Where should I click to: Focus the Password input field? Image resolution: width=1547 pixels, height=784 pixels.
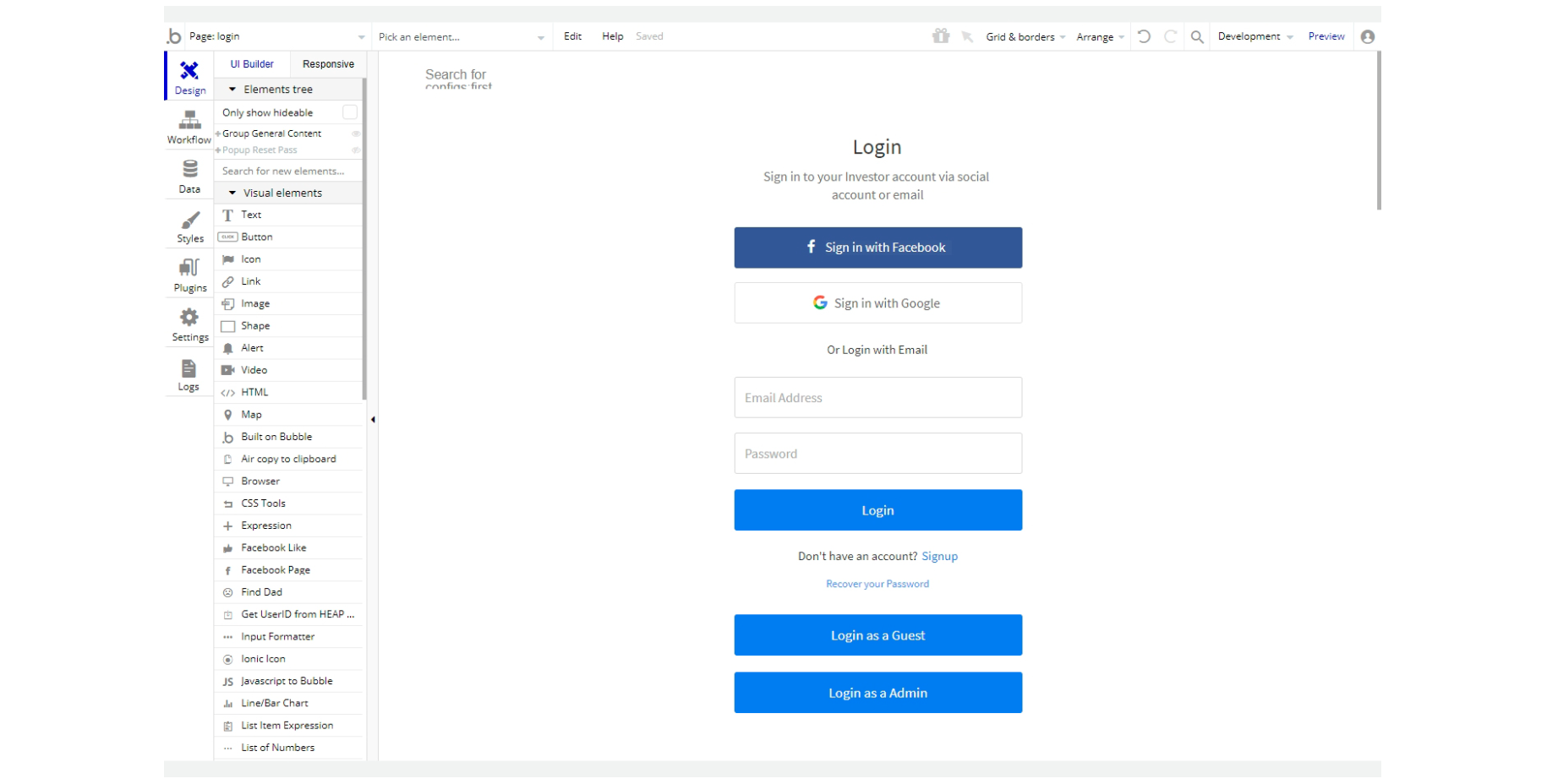click(x=877, y=454)
